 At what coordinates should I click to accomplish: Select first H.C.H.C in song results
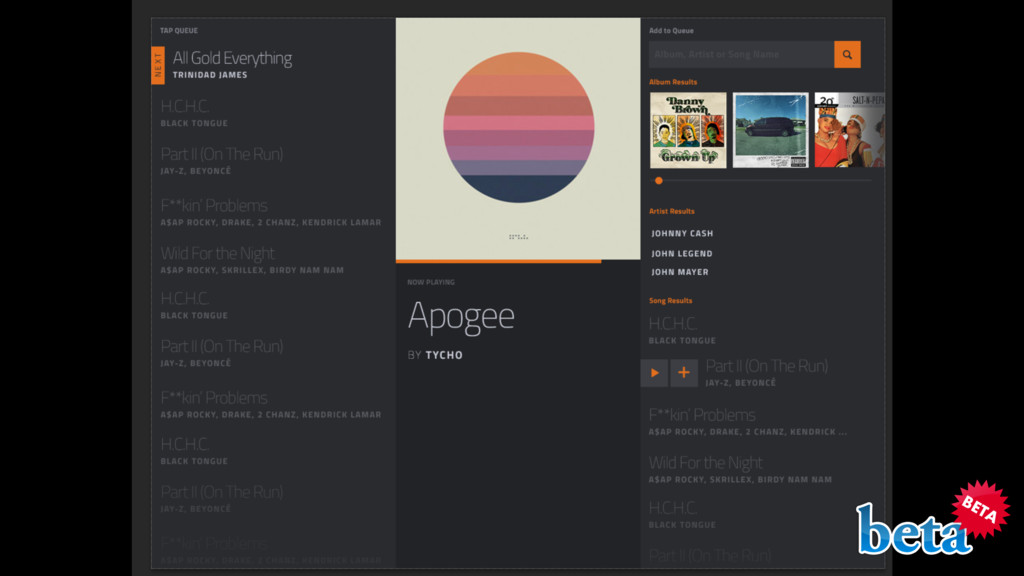pos(682,330)
